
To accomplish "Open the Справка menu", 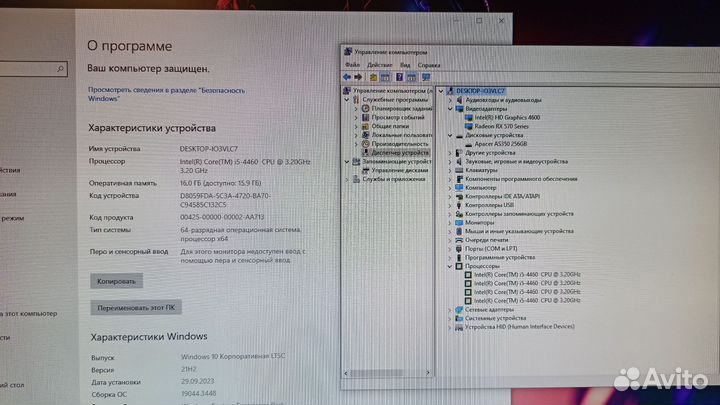I will tap(429, 65).
